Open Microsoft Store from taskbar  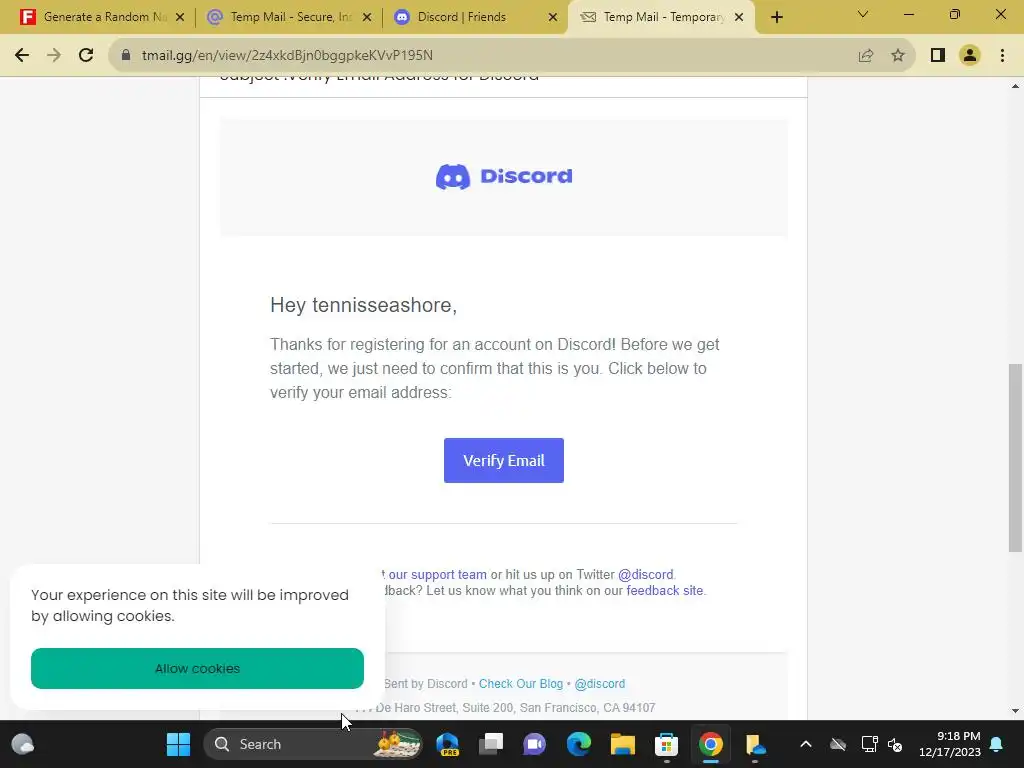tap(666, 744)
